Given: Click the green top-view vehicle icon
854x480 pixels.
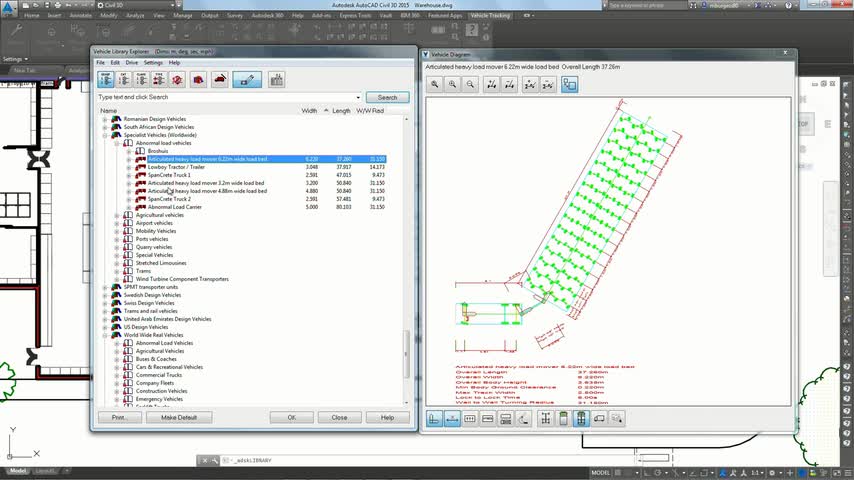Looking at the screenshot, I should pos(563,418).
